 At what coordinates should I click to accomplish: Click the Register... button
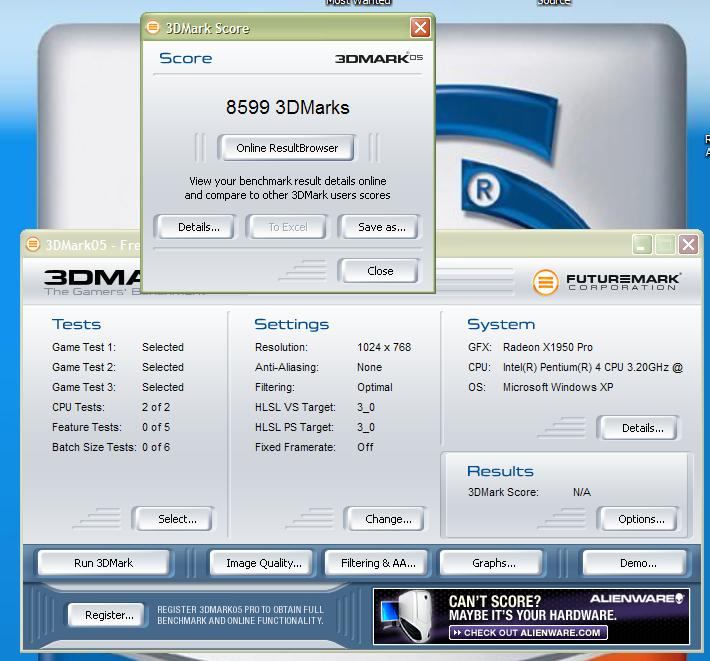(108, 615)
